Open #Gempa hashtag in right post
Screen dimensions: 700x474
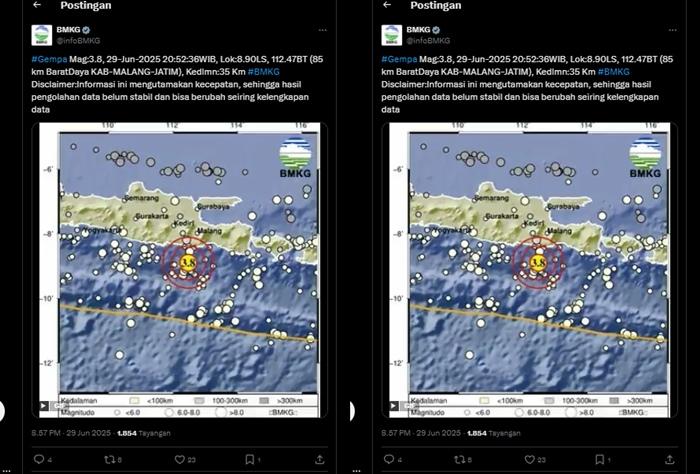399,59
